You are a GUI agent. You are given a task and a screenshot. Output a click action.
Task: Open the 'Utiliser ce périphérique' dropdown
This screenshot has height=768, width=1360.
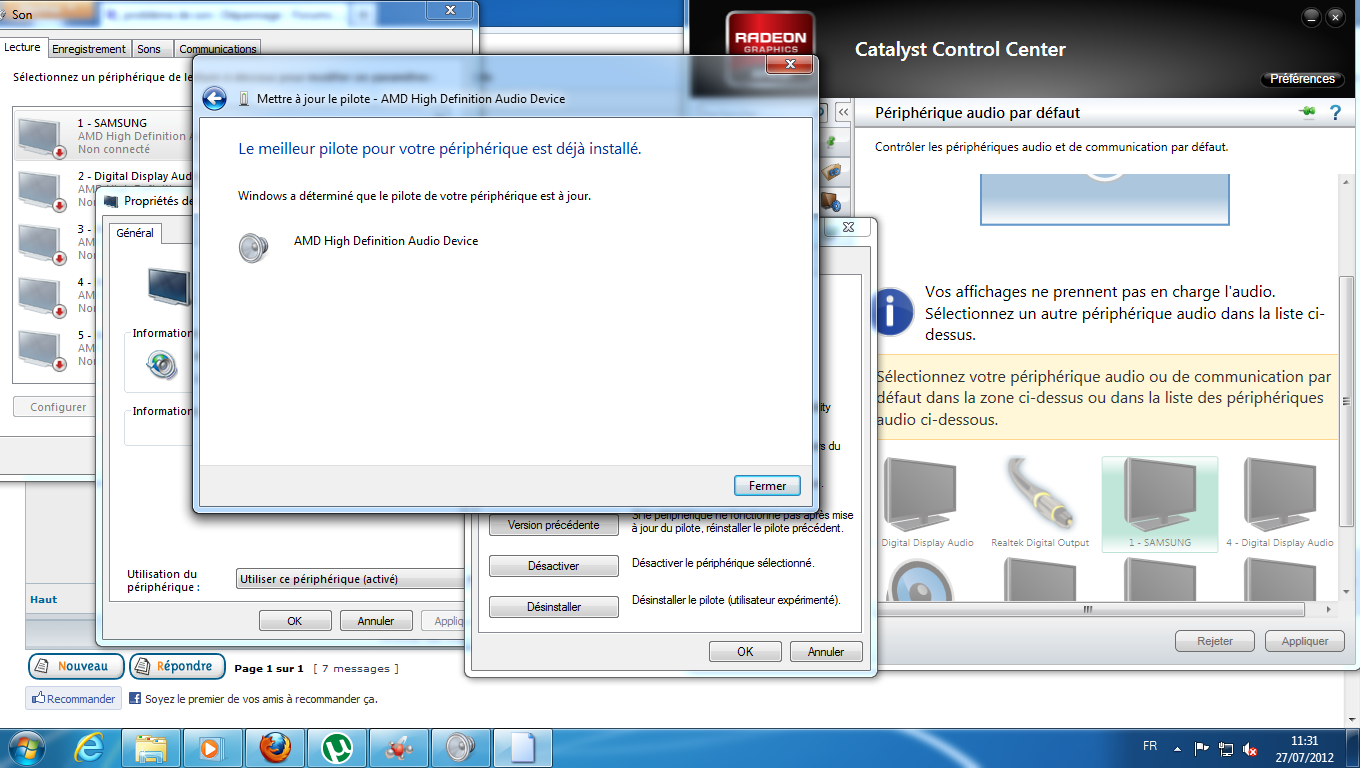352,579
